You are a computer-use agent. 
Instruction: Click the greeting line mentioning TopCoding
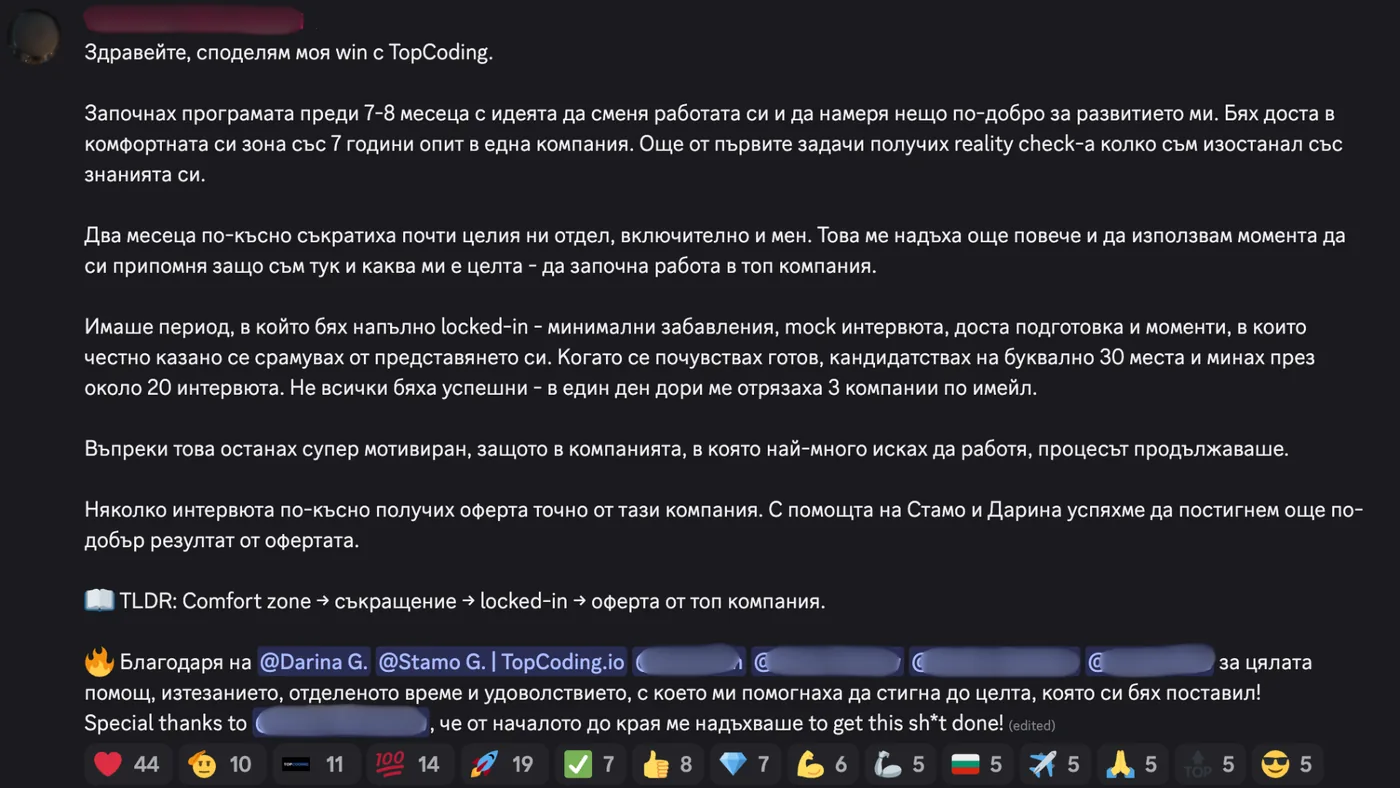coord(289,53)
